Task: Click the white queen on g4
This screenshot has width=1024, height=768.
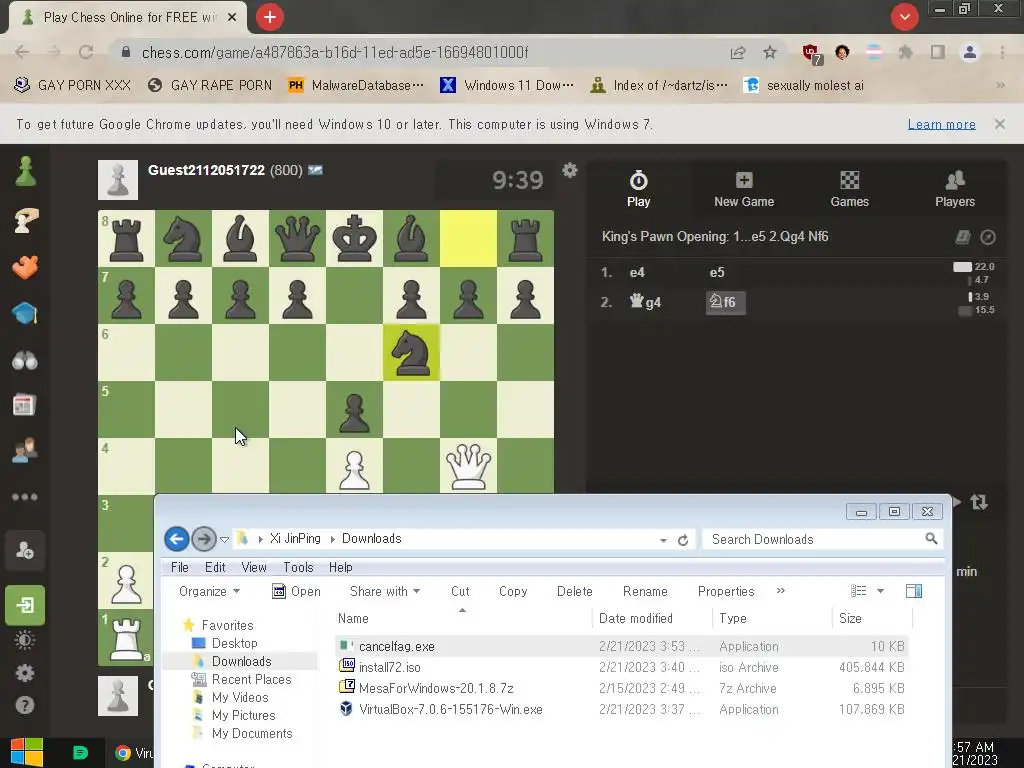Action: tap(468, 466)
